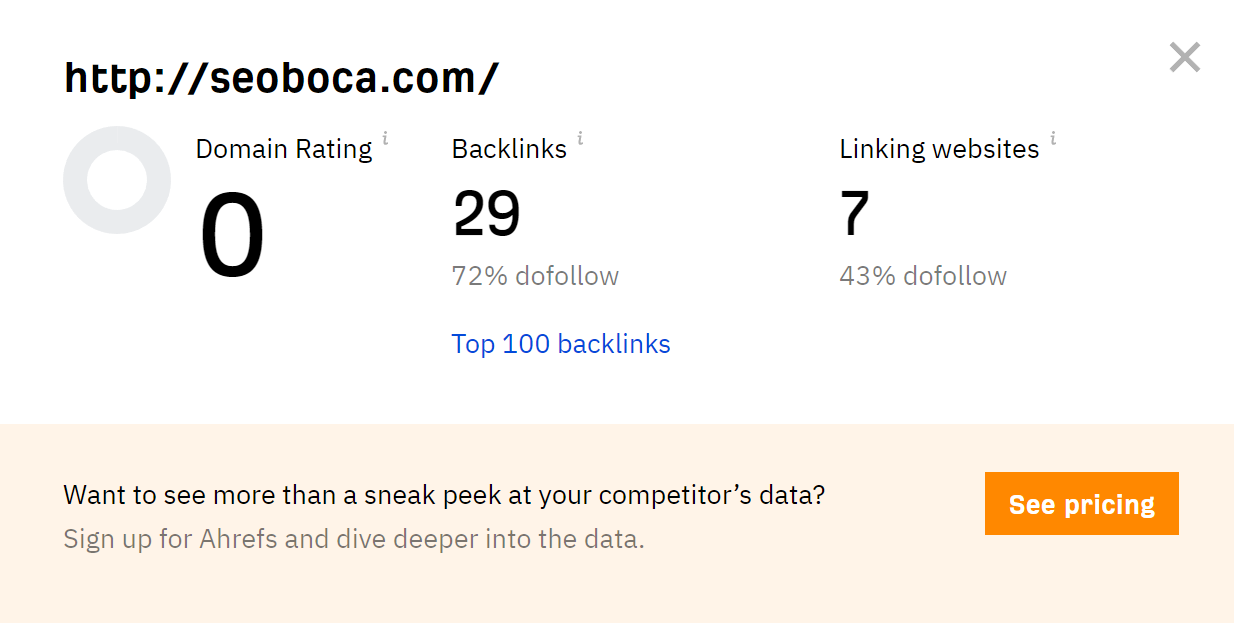Image resolution: width=1234 pixels, height=623 pixels.
Task: Click the Domain Rating label
Action: [284, 149]
